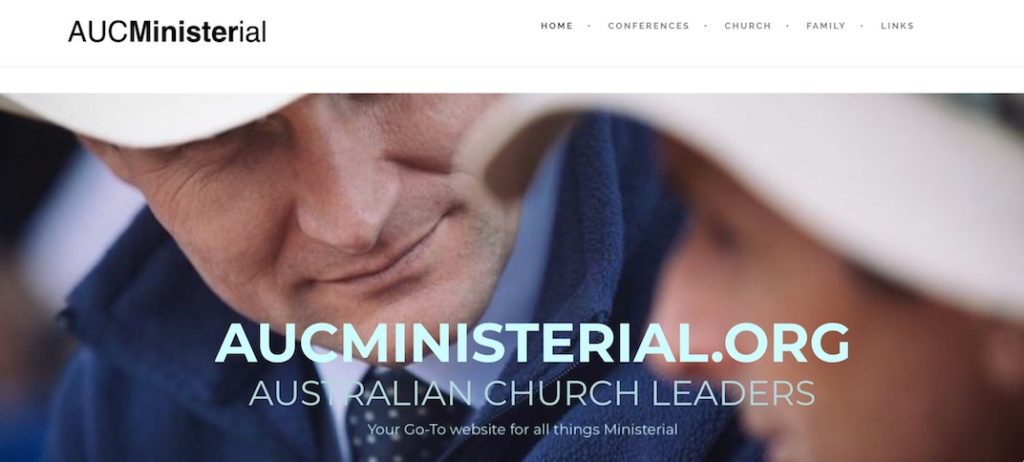1024x462 pixels.
Task: Open the LINKS menu item
Action: click(x=897, y=26)
